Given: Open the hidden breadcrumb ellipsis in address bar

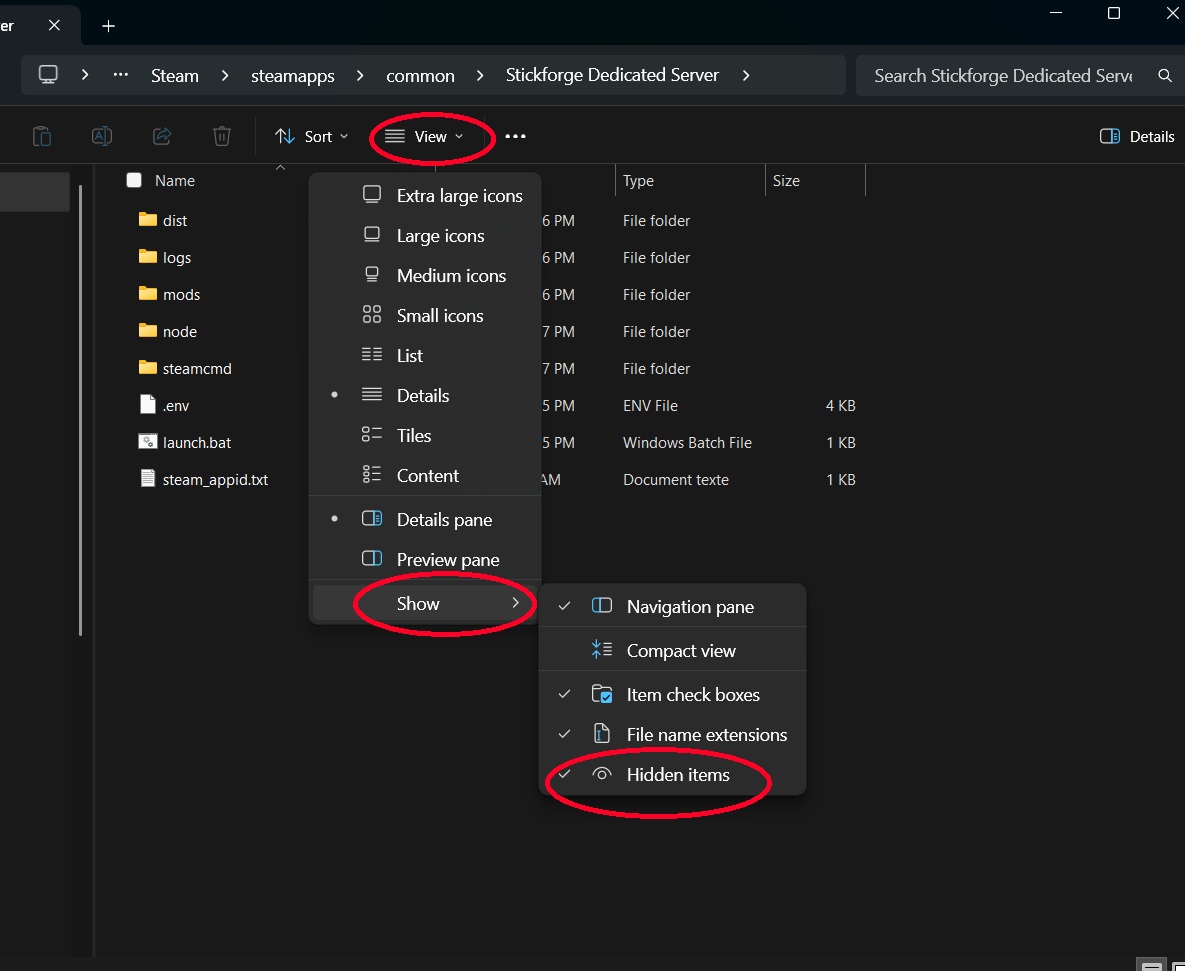Looking at the screenshot, I should coord(120,75).
